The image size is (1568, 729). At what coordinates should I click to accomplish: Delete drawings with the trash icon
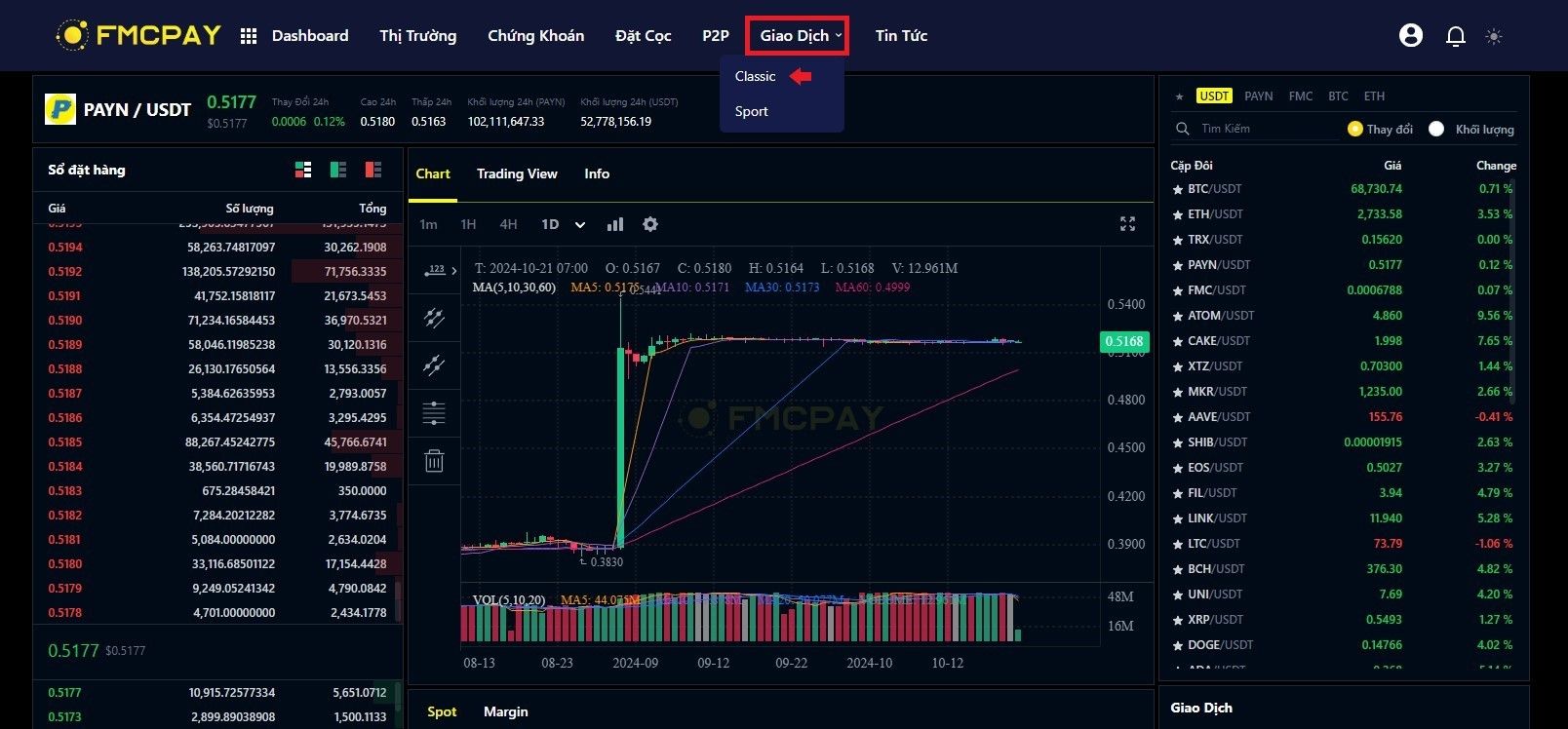(x=434, y=461)
